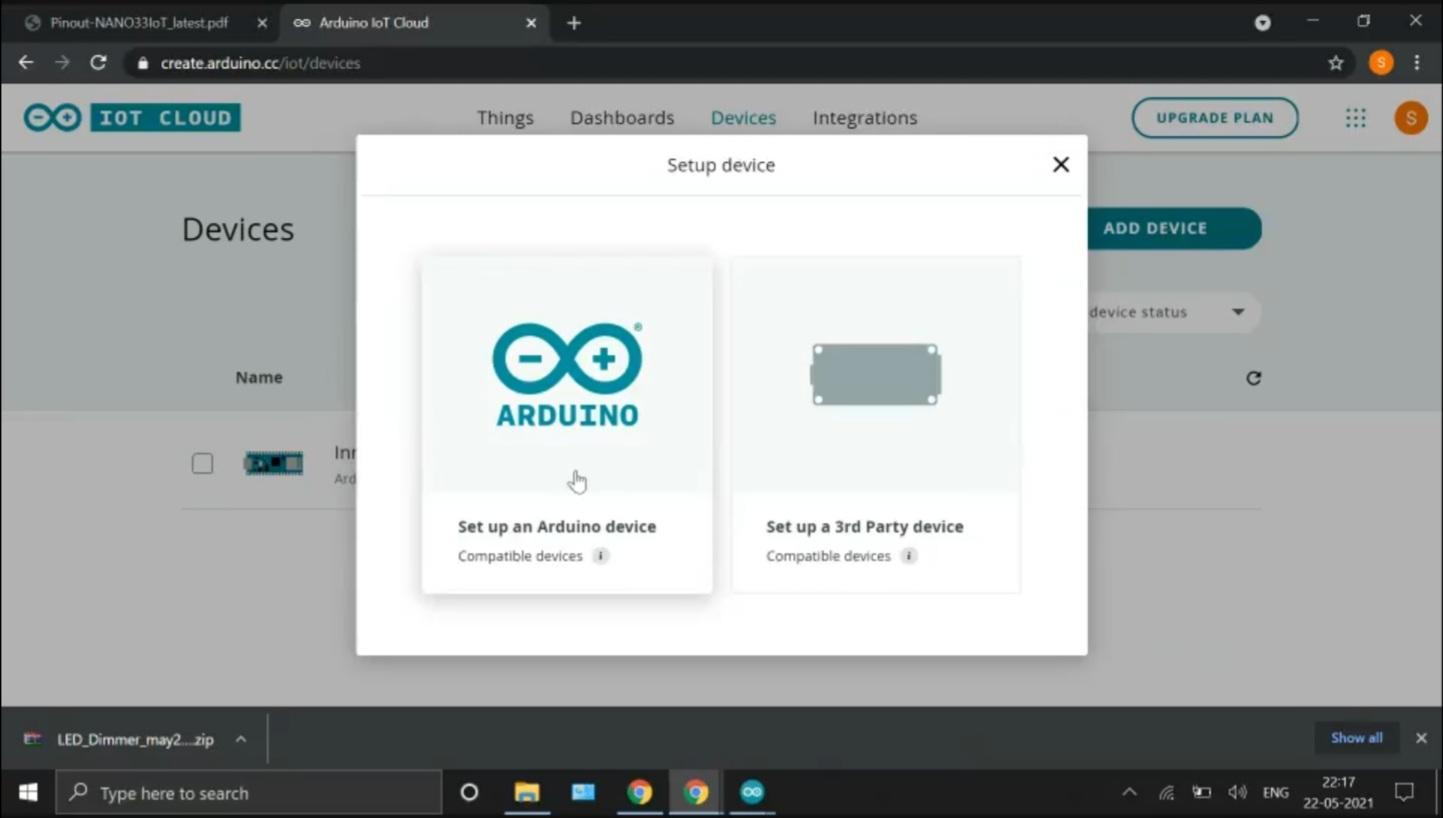The image size is (1443, 818).
Task: Choose Set up a 3rd Party device card
Action: (x=876, y=425)
